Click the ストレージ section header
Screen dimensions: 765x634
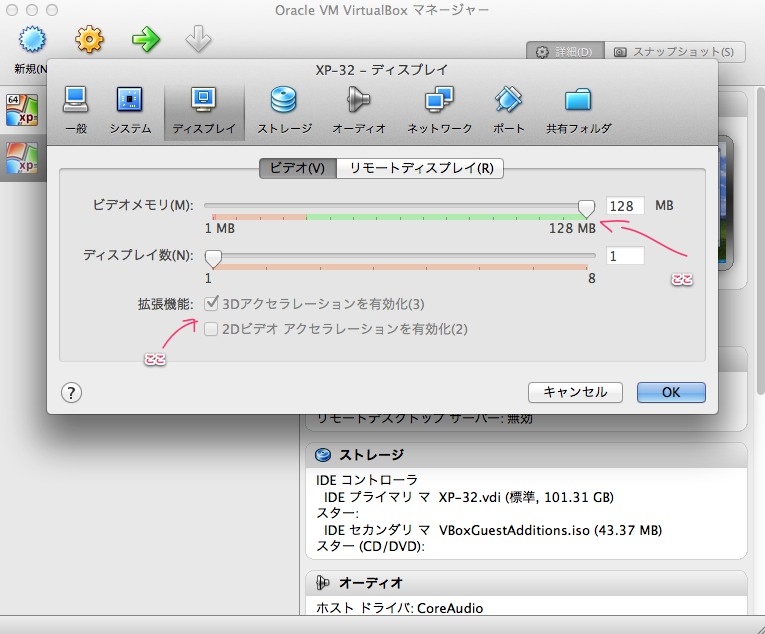coord(526,455)
